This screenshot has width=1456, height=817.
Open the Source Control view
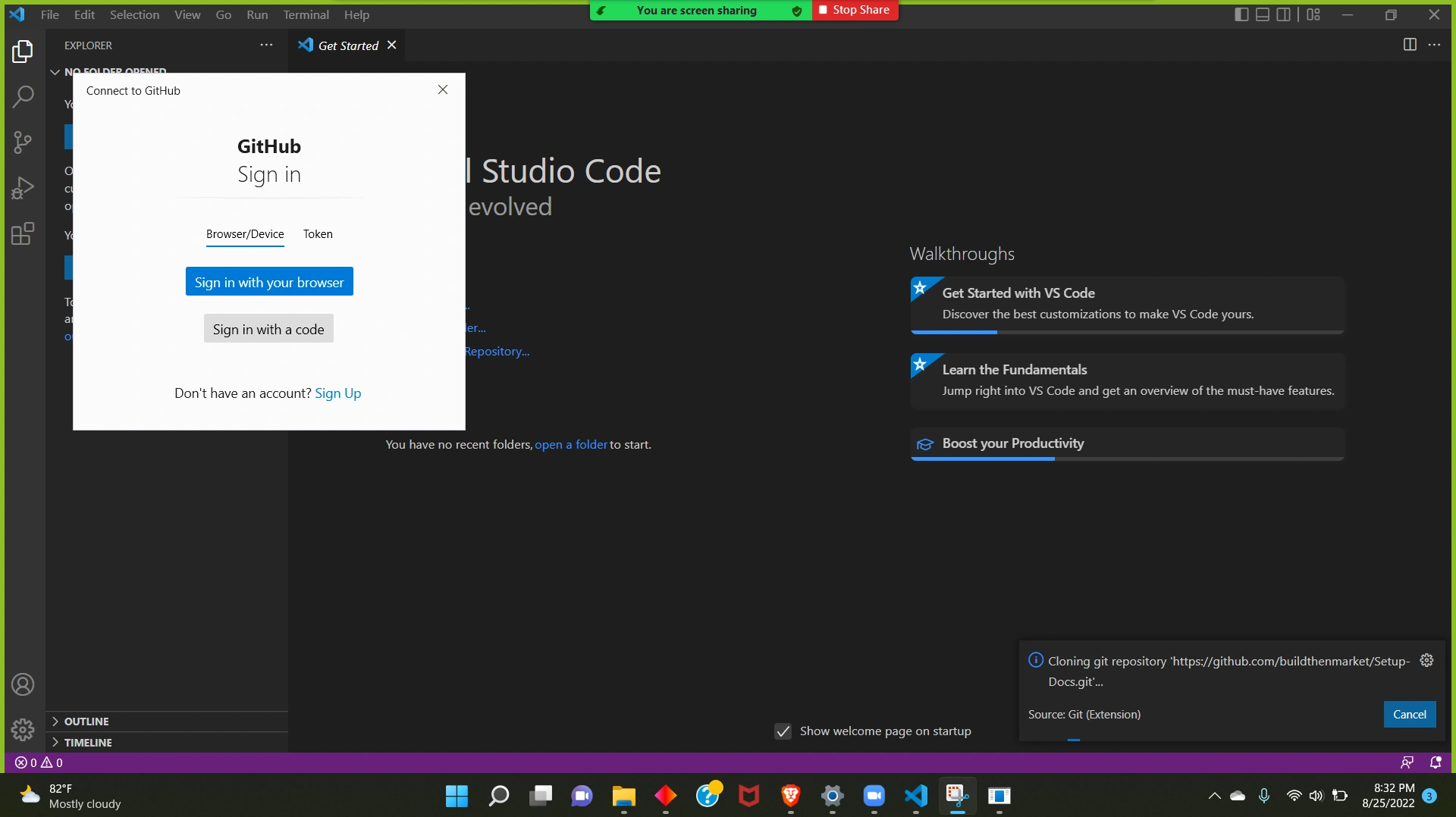click(23, 142)
